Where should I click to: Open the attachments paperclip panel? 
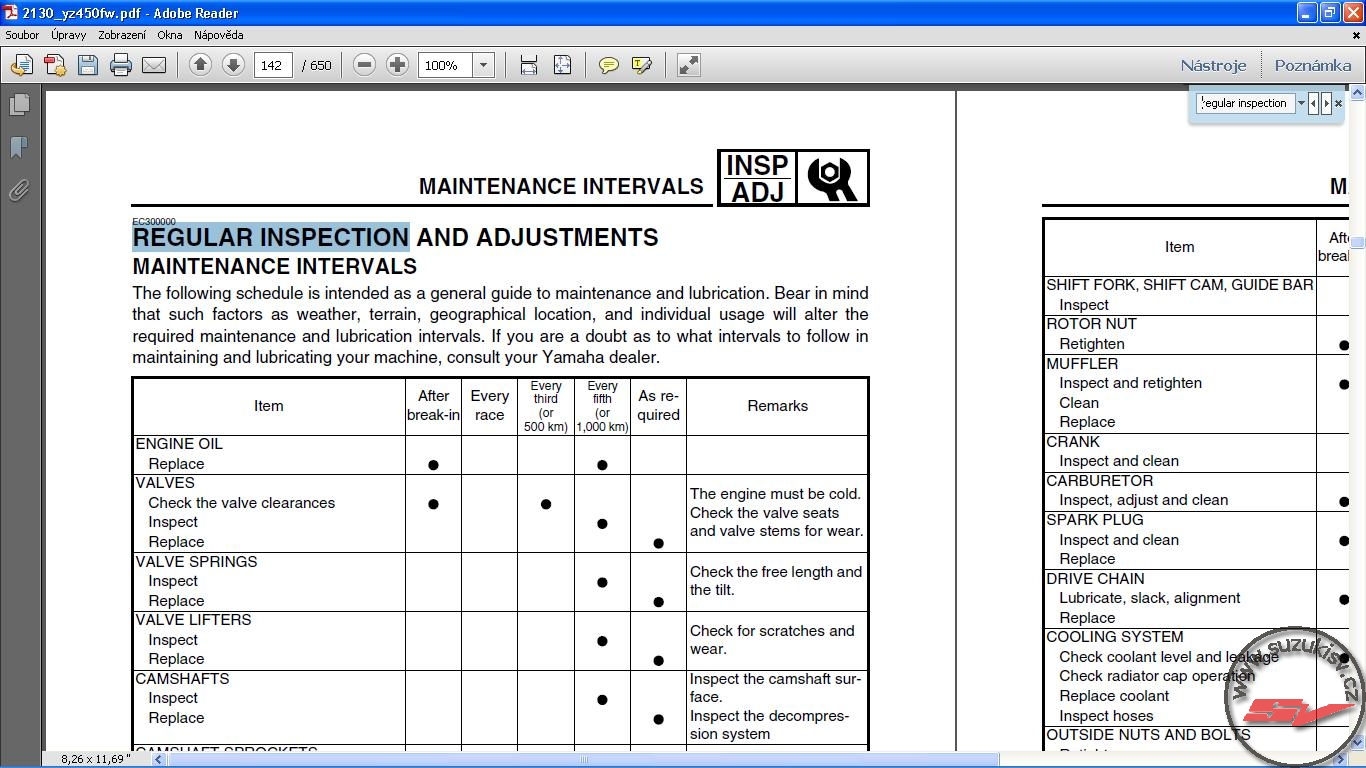tap(19, 190)
